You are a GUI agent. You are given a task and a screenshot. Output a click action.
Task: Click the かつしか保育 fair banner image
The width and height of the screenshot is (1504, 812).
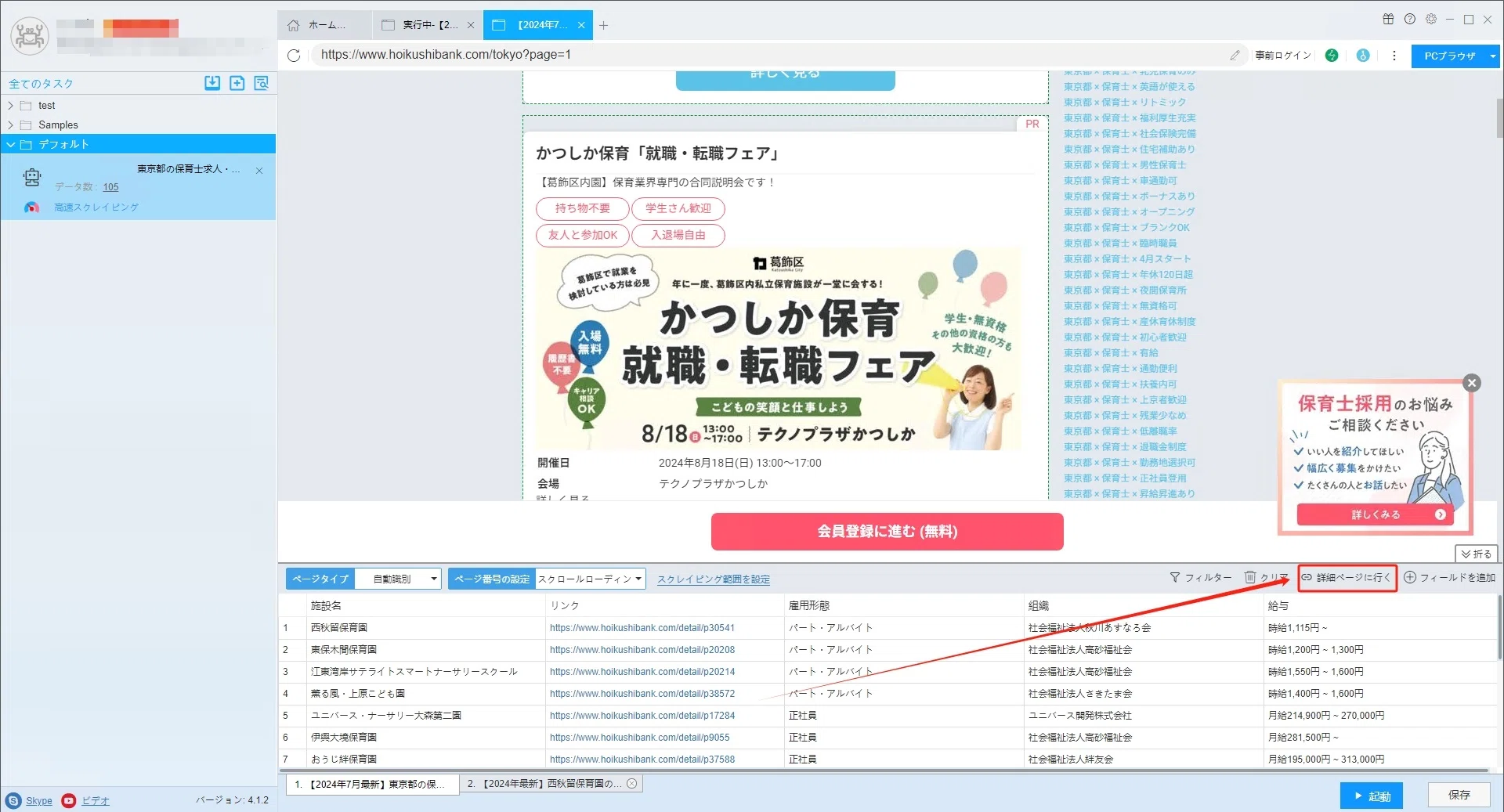click(778, 348)
